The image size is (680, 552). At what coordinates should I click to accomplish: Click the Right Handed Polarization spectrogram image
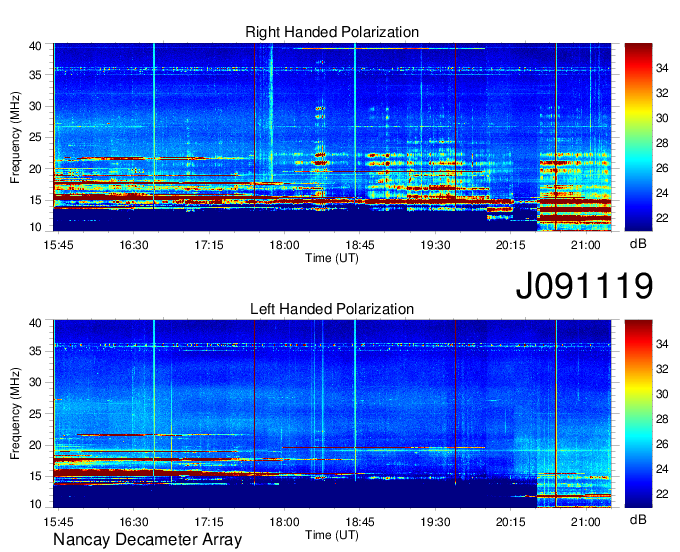click(x=332, y=137)
